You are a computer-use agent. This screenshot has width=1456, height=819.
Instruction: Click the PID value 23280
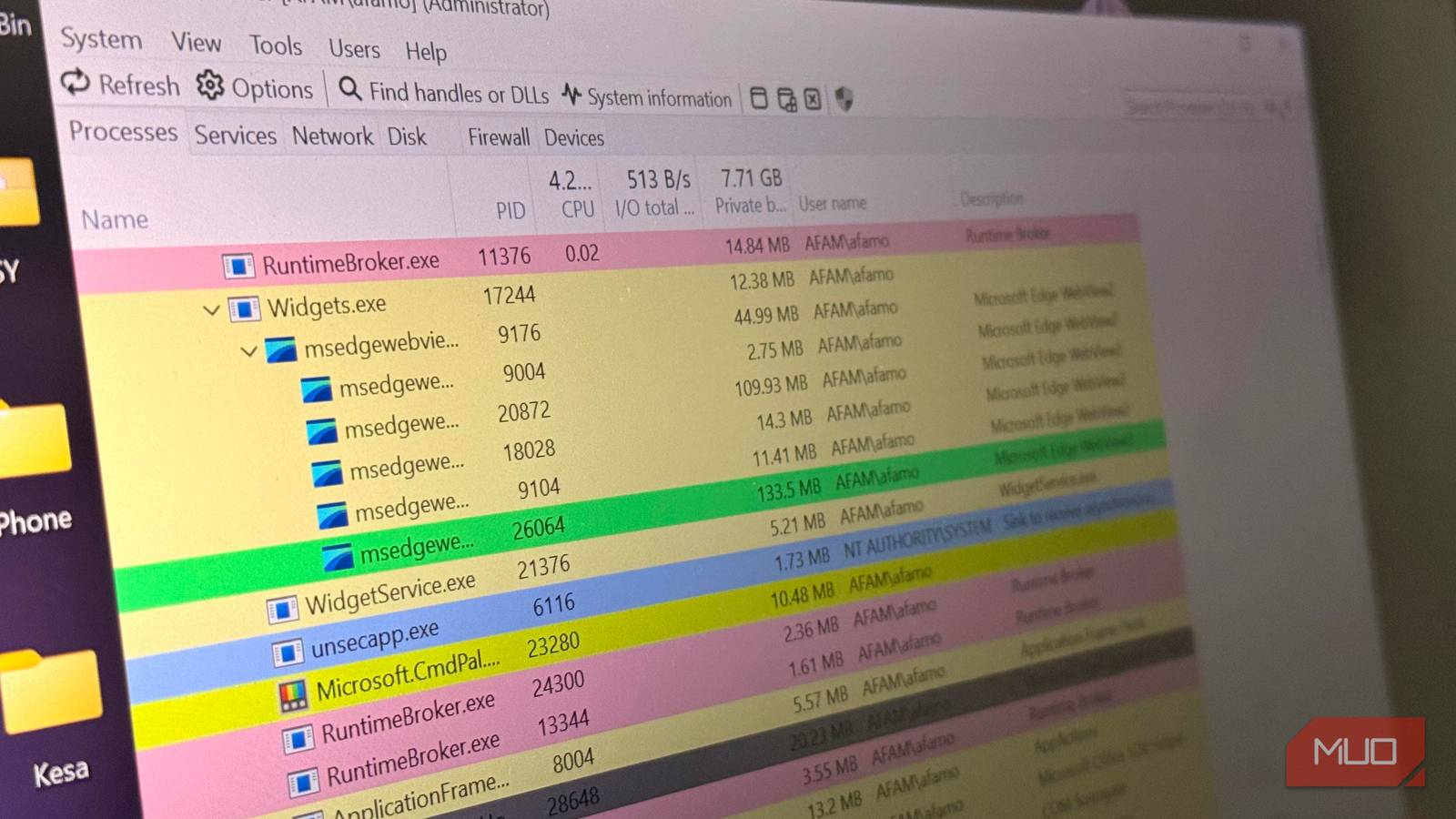point(553,645)
